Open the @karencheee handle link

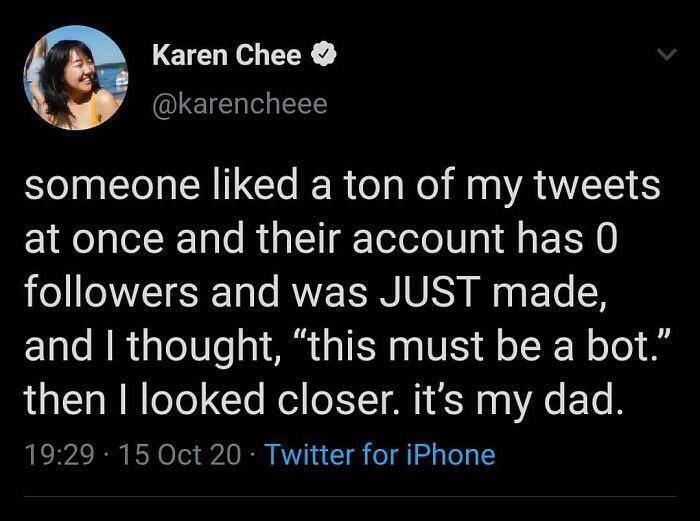click(239, 103)
